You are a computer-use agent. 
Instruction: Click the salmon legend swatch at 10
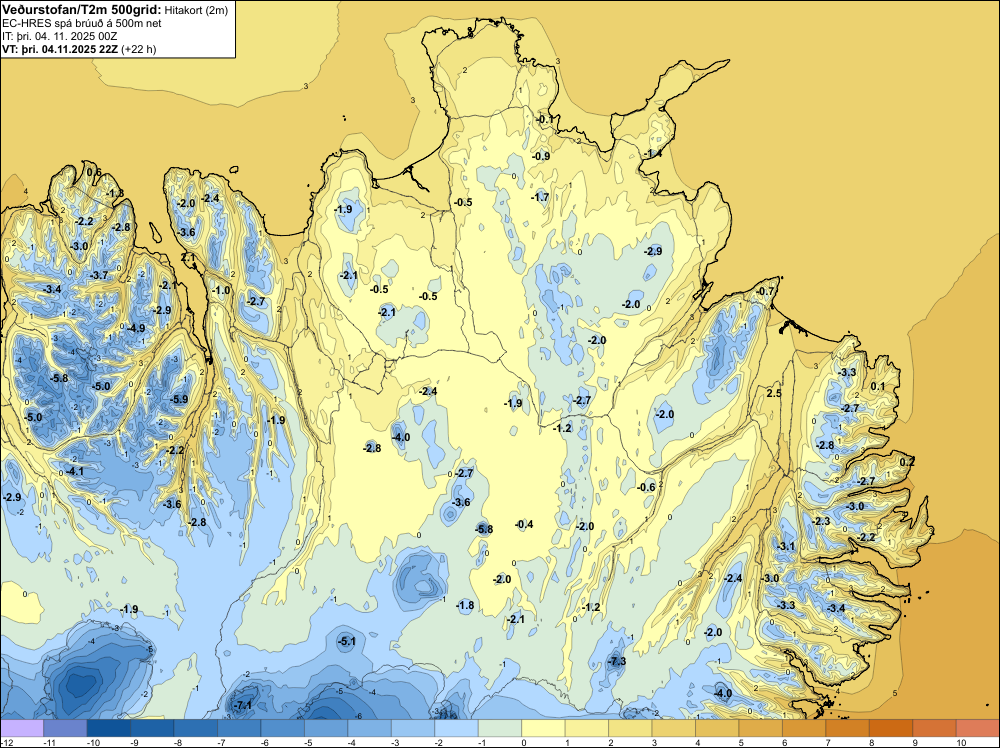pos(978,728)
